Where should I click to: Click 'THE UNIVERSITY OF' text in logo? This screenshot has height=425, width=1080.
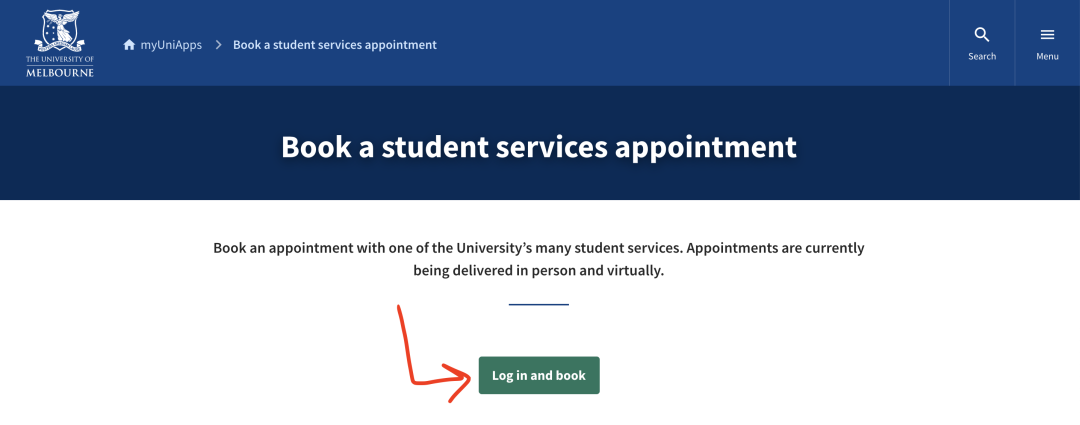[60, 60]
